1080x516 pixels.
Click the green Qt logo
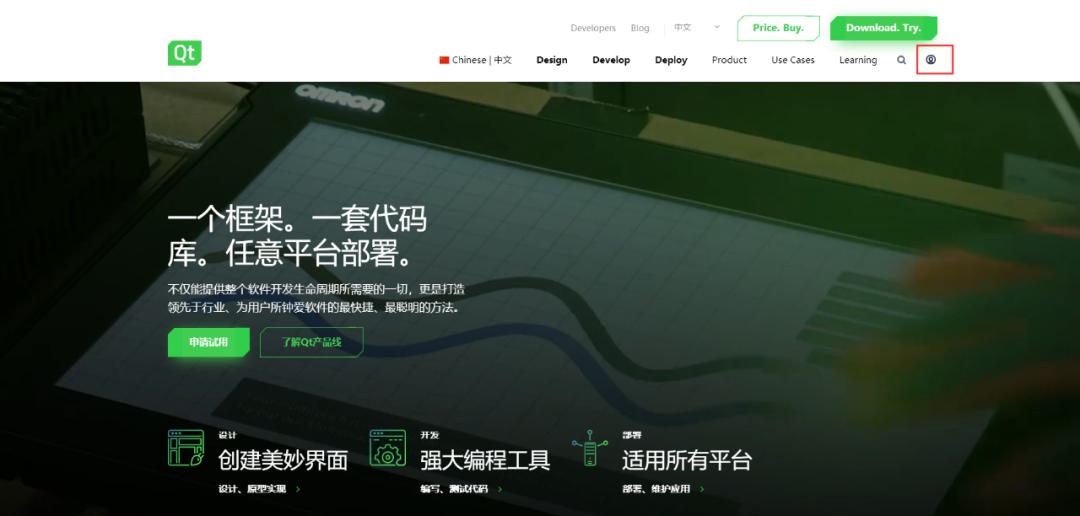[185, 53]
